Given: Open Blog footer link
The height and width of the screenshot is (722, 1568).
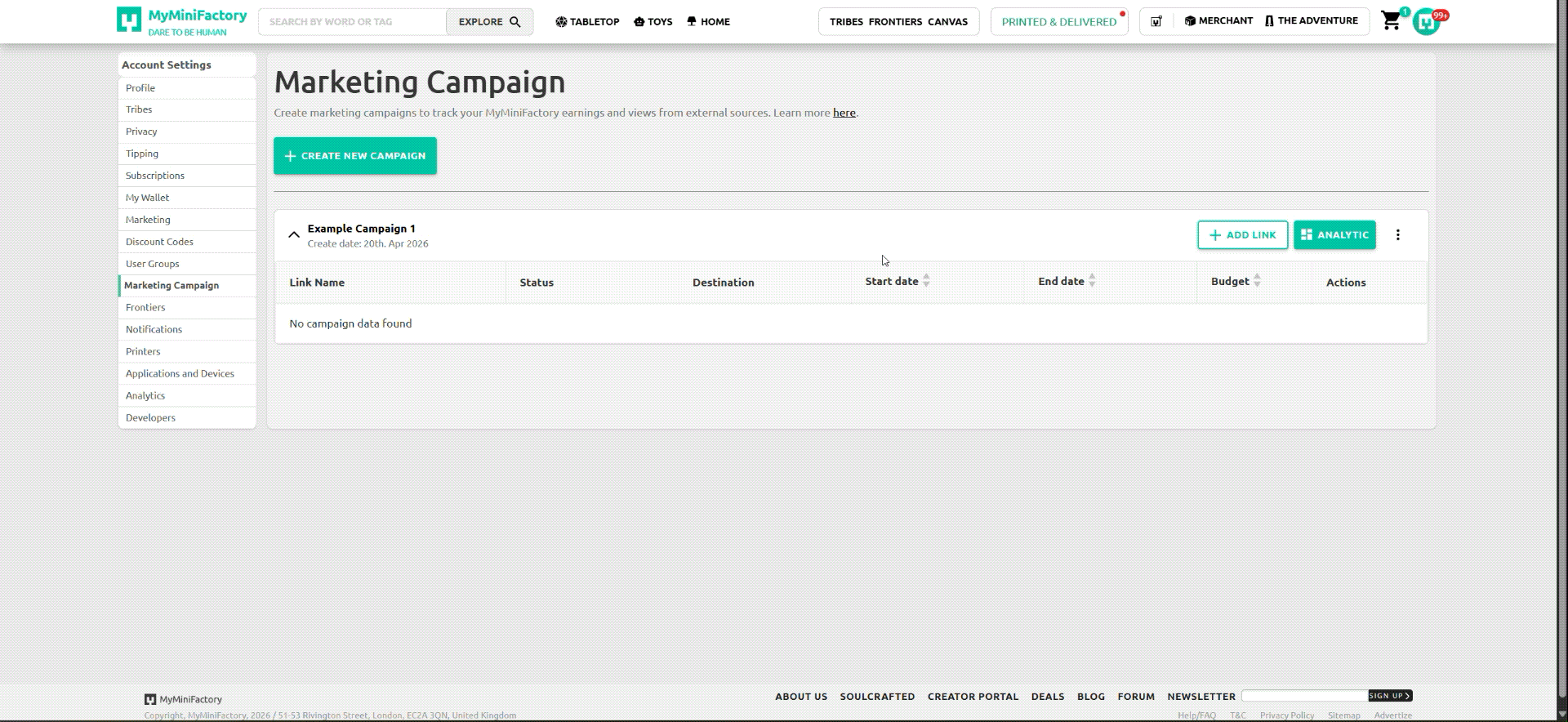Looking at the screenshot, I should tap(1091, 697).
